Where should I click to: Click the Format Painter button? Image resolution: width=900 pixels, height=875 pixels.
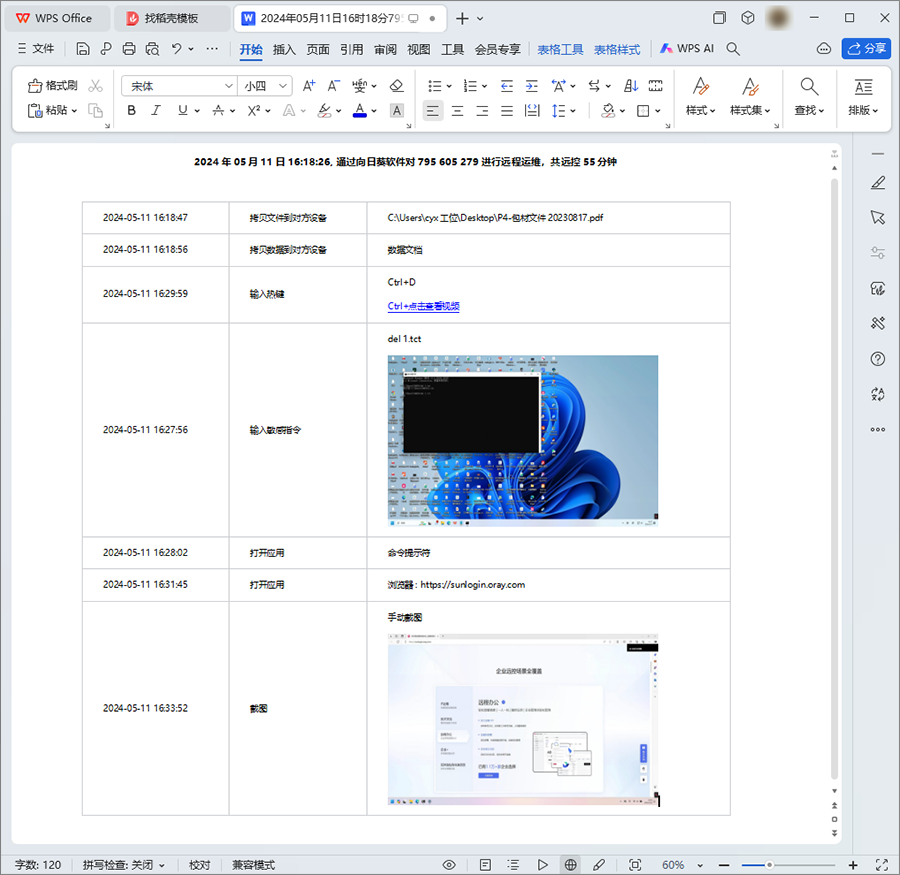click(x=52, y=86)
